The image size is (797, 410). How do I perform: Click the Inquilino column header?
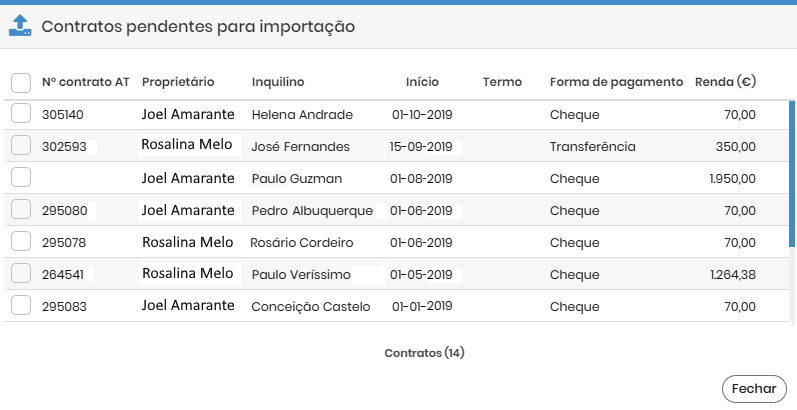[278, 82]
